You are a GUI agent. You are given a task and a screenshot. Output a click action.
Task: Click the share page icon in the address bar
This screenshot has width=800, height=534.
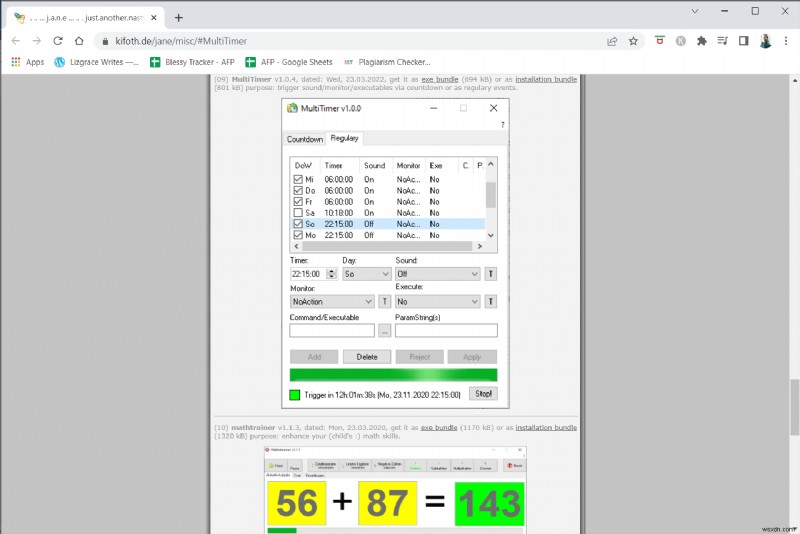pyautogui.click(x=612, y=41)
